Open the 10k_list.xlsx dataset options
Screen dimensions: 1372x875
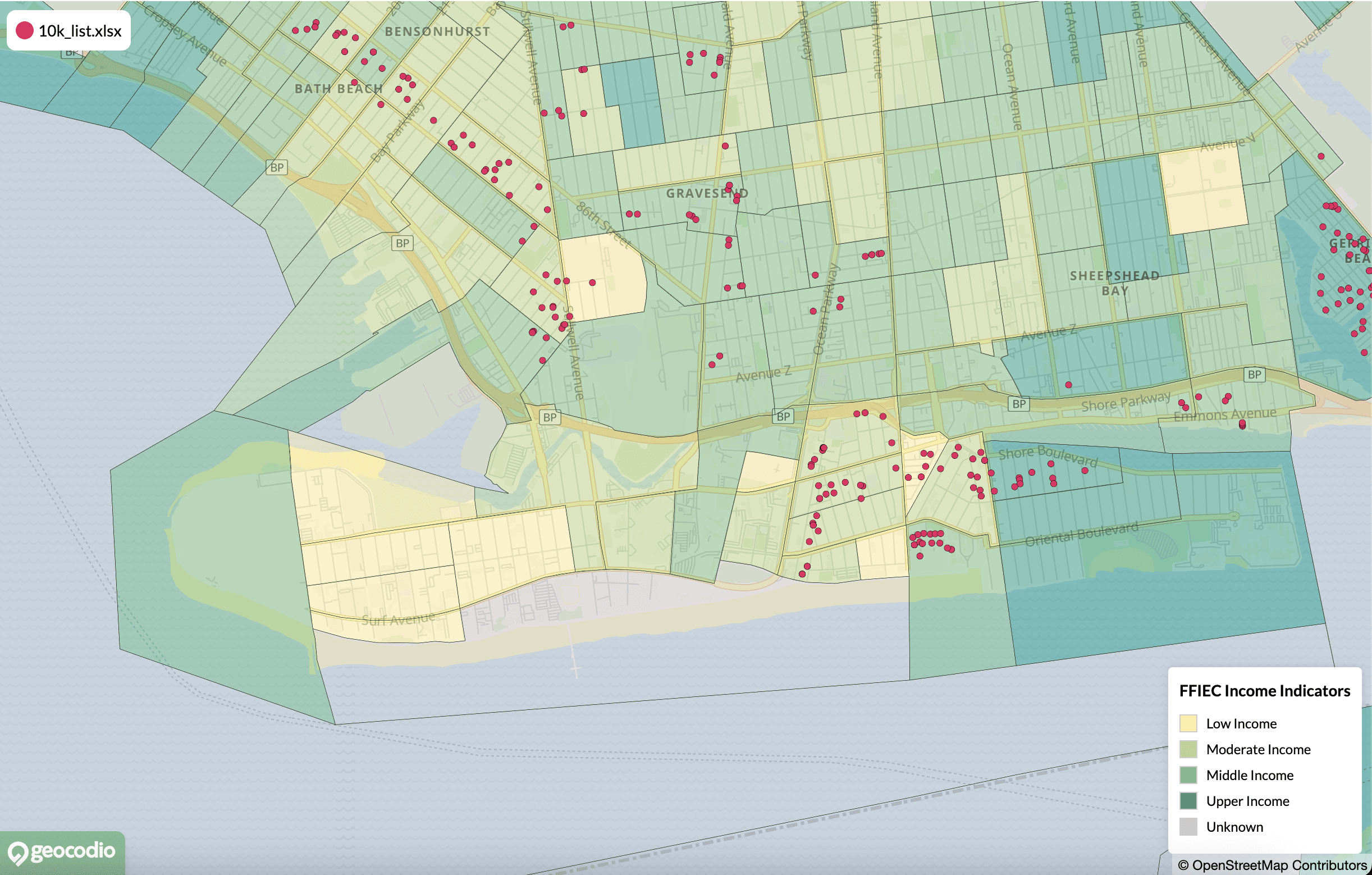(x=79, y=31)
